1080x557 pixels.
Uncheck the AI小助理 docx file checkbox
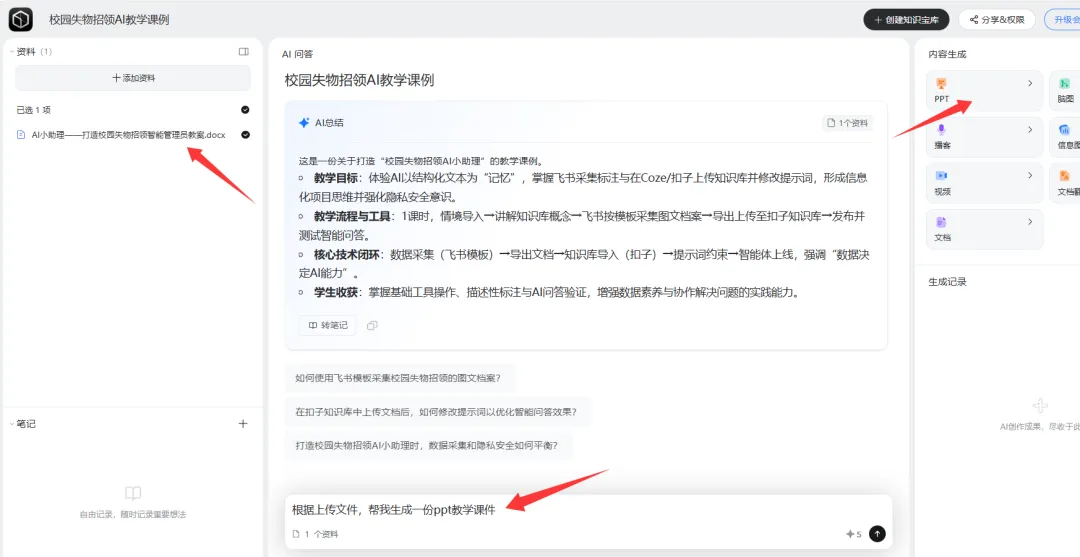pyautogui.click(x=245, y=134)
